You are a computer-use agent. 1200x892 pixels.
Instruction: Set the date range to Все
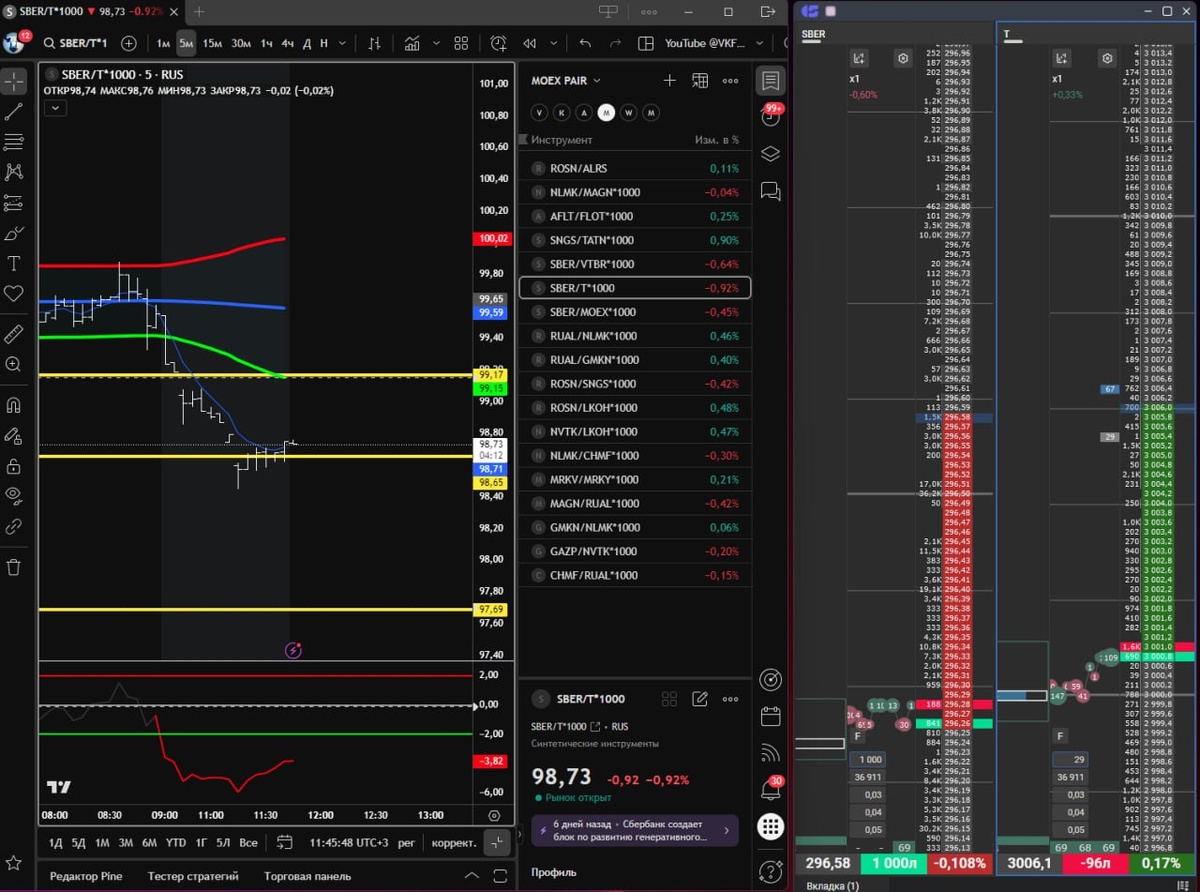coord(248,842)
